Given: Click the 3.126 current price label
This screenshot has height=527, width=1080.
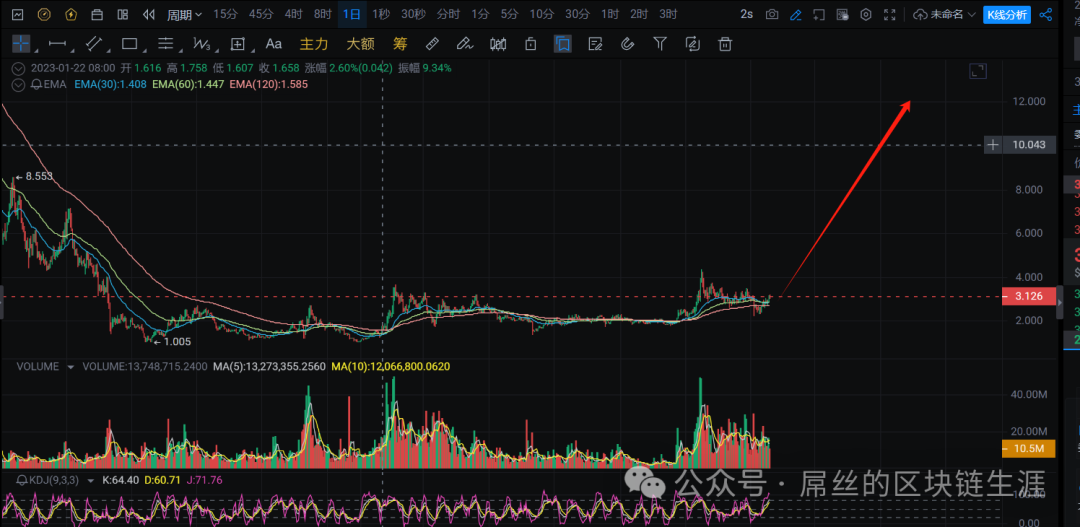Looking at the screenshot, I should point(1027,296).
